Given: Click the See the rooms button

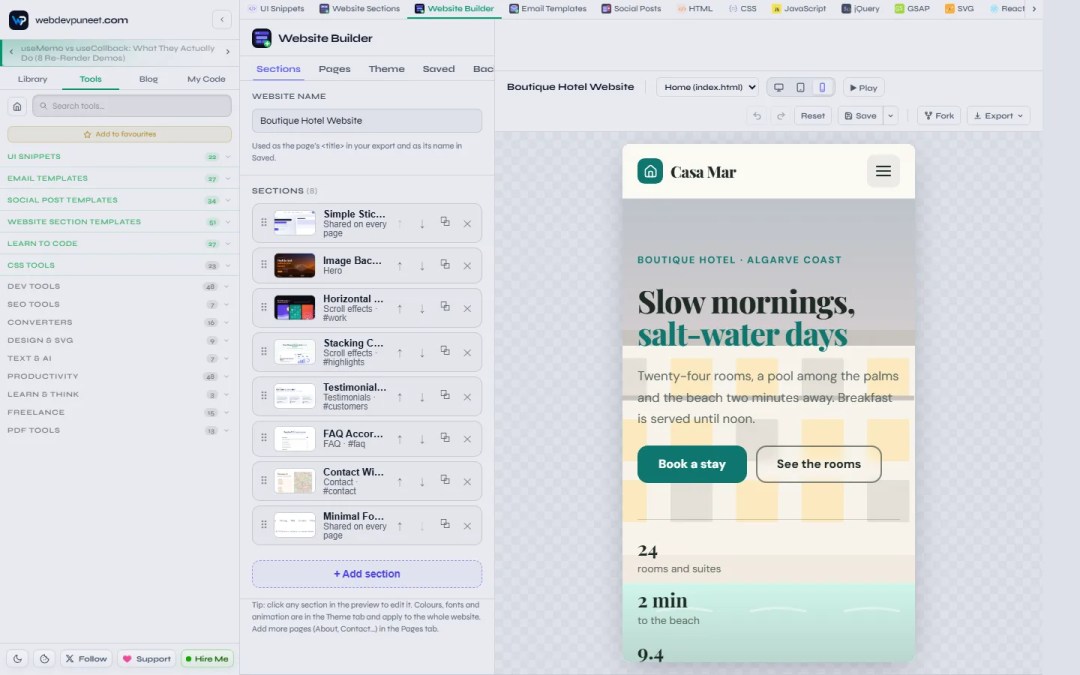Looking at the screenshot, I should [818, 464].
